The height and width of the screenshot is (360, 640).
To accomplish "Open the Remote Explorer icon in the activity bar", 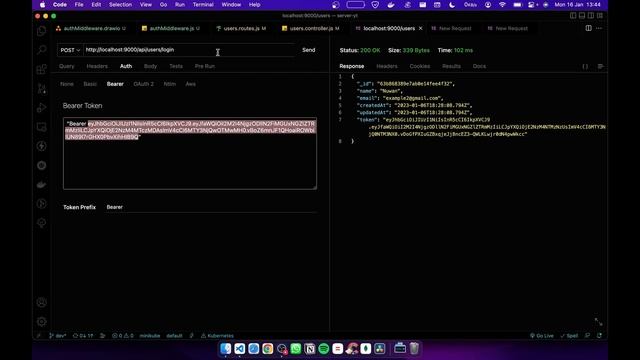I will point(42,127).
